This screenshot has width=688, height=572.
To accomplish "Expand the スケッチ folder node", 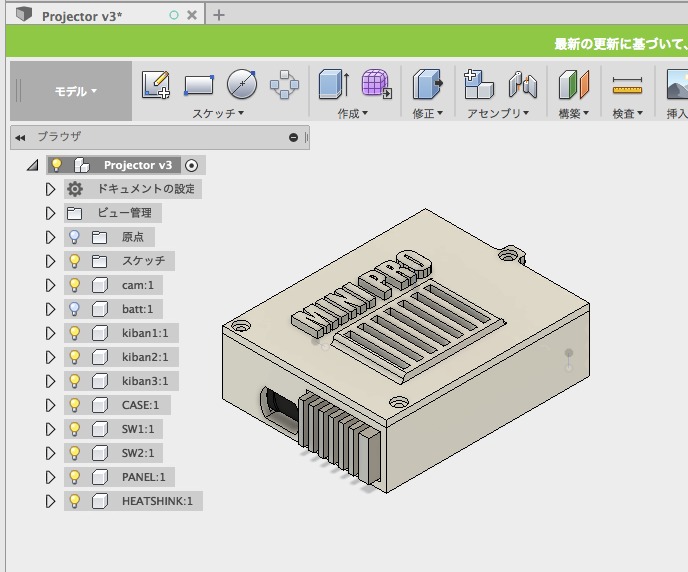I will [50, 261].
